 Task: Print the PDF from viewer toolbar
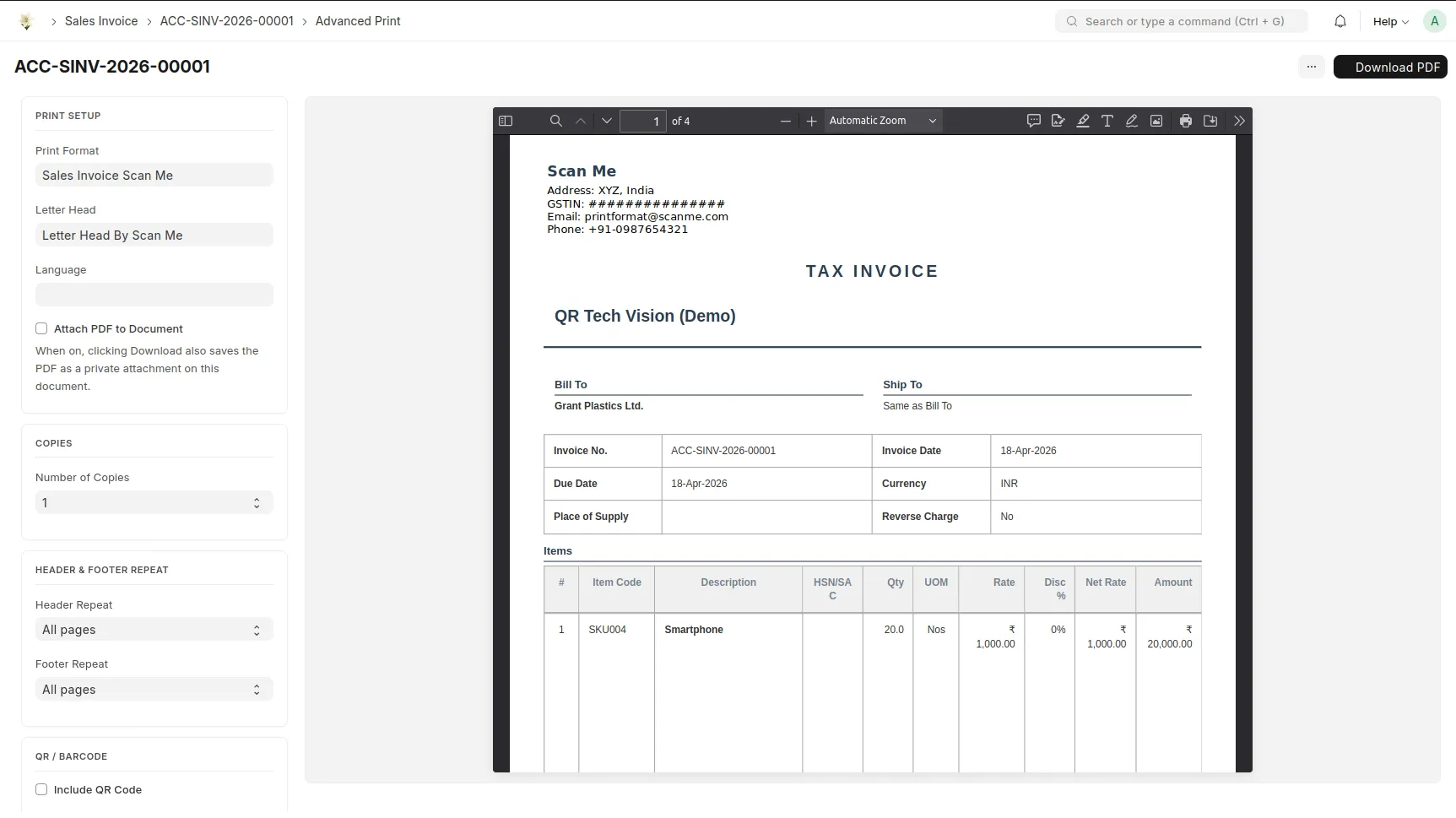click(x=1186, y=121)
